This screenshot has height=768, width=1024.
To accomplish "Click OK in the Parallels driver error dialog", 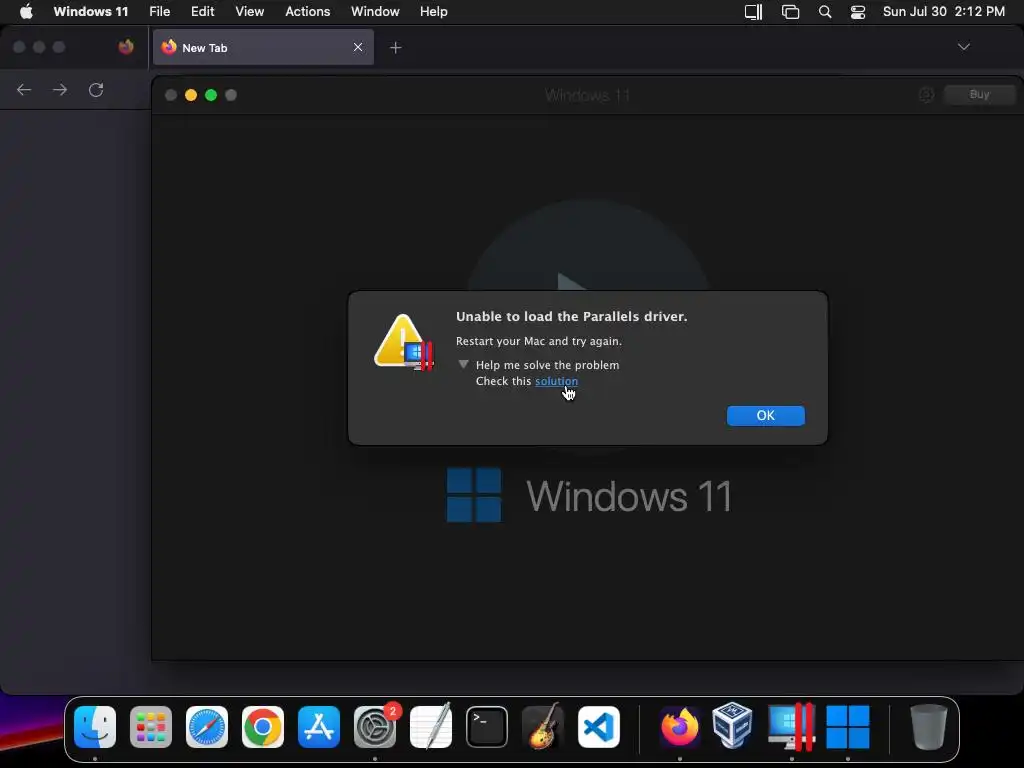I will pos(765,415).
